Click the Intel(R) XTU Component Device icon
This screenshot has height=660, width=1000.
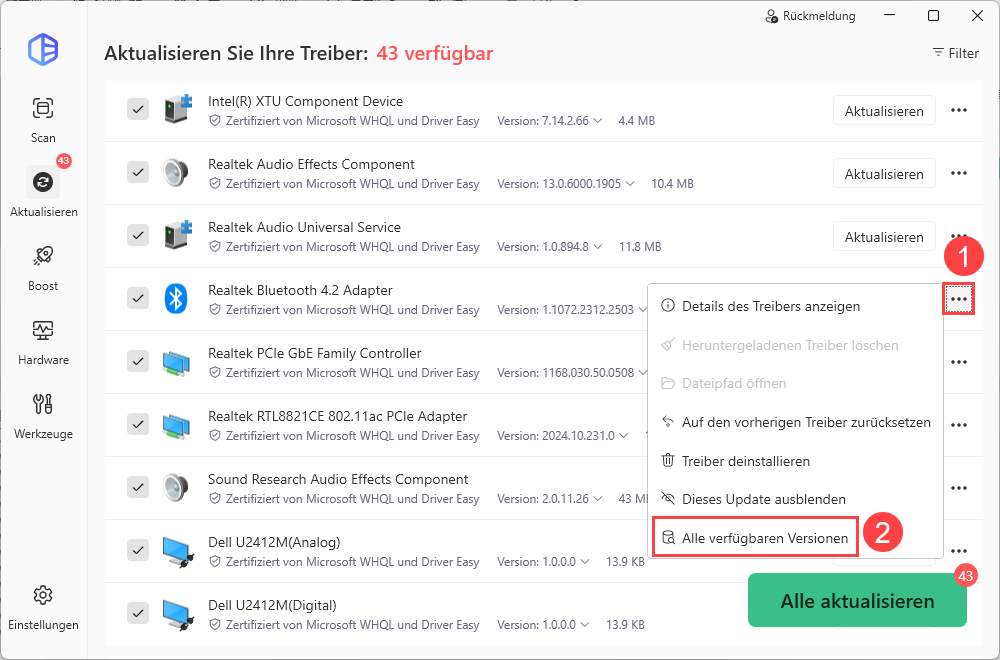click(x=177, y=109)
